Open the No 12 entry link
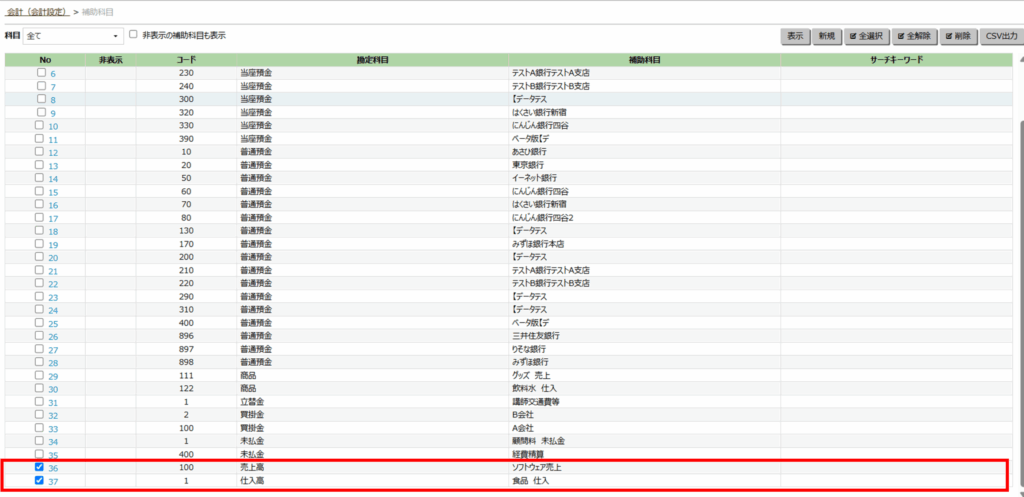Image resolution: width=1024 pixels, height=497 pixels. tap(53, 152)
